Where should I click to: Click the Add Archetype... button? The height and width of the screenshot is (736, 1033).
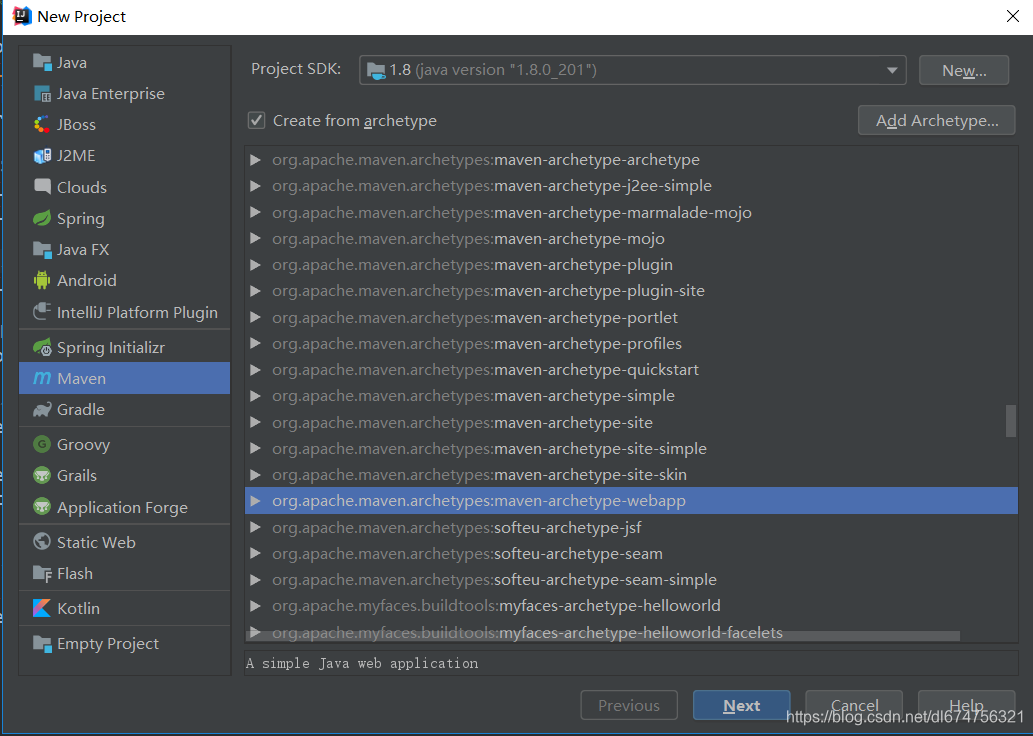coord(936,121)
